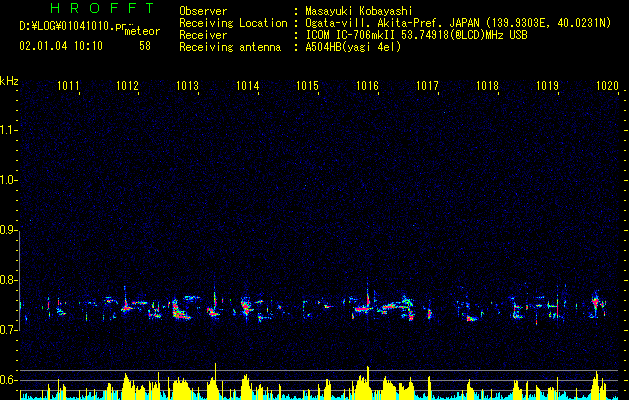Click the 1020 time marker
This screenshot has width=629, height=400.
pyautogui.click(x=607, y=86)
